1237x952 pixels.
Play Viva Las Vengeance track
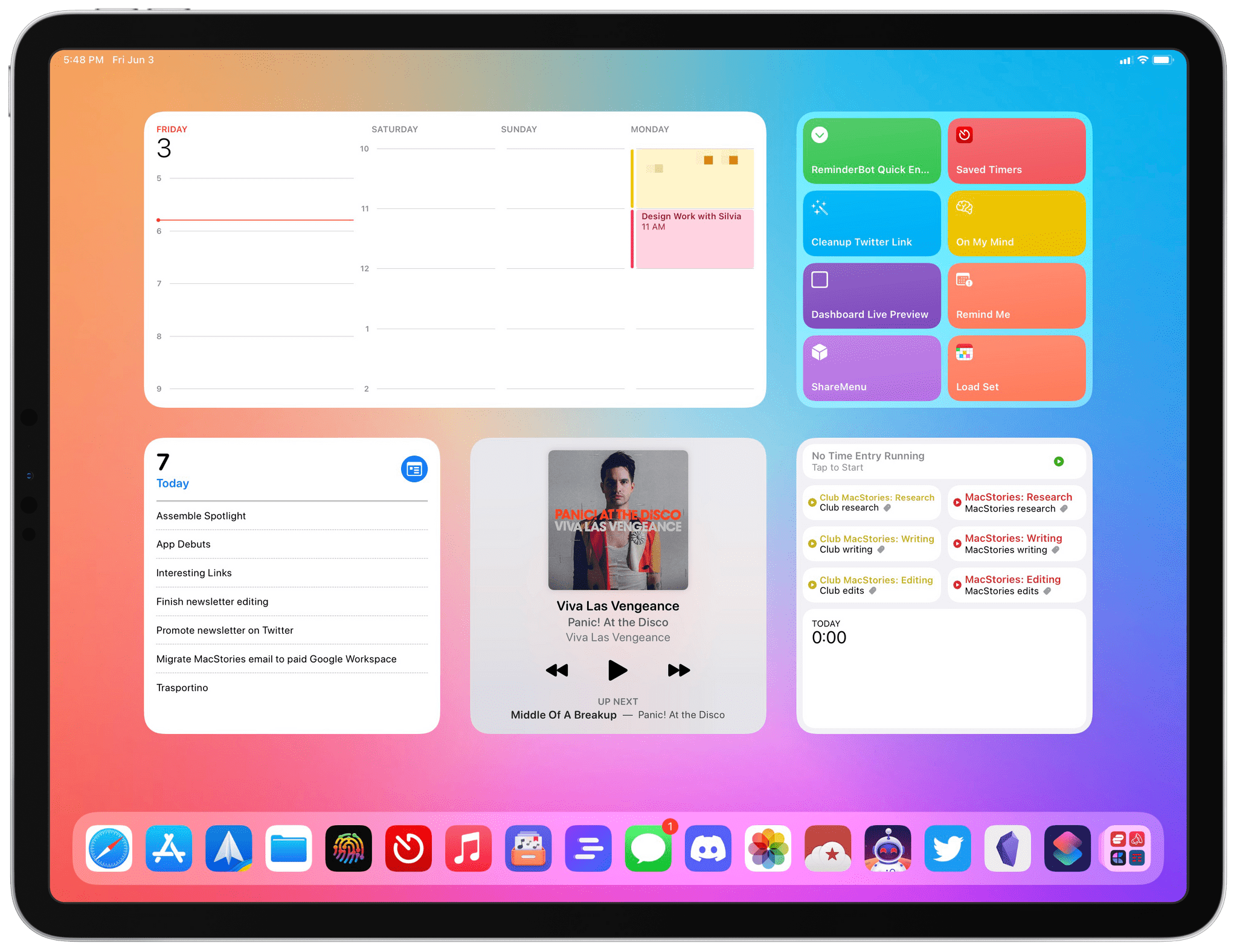pyautogui.click(x=617, y=670)
